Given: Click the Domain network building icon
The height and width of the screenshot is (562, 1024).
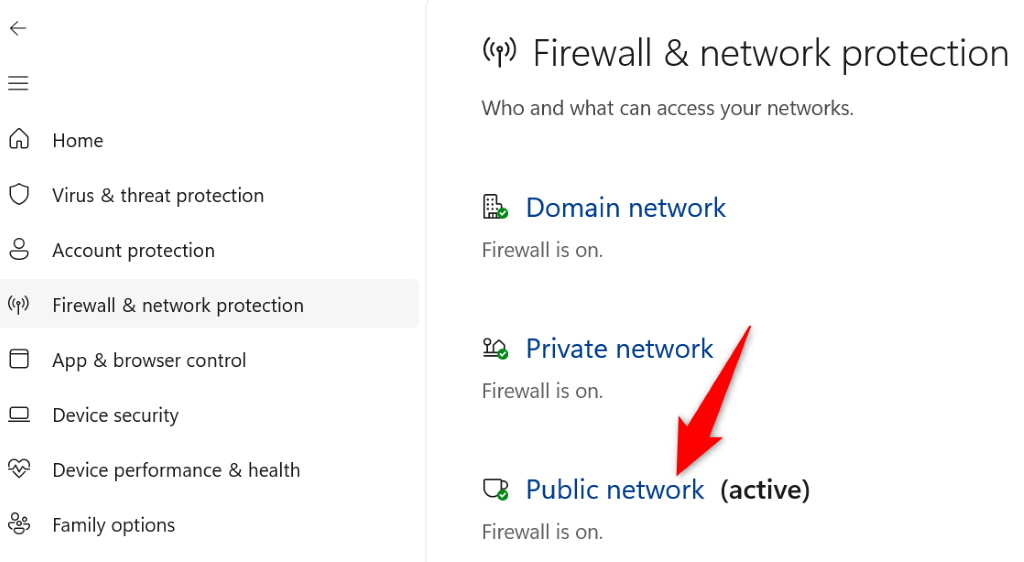Looking at the screenshot, I should (495, 208).
